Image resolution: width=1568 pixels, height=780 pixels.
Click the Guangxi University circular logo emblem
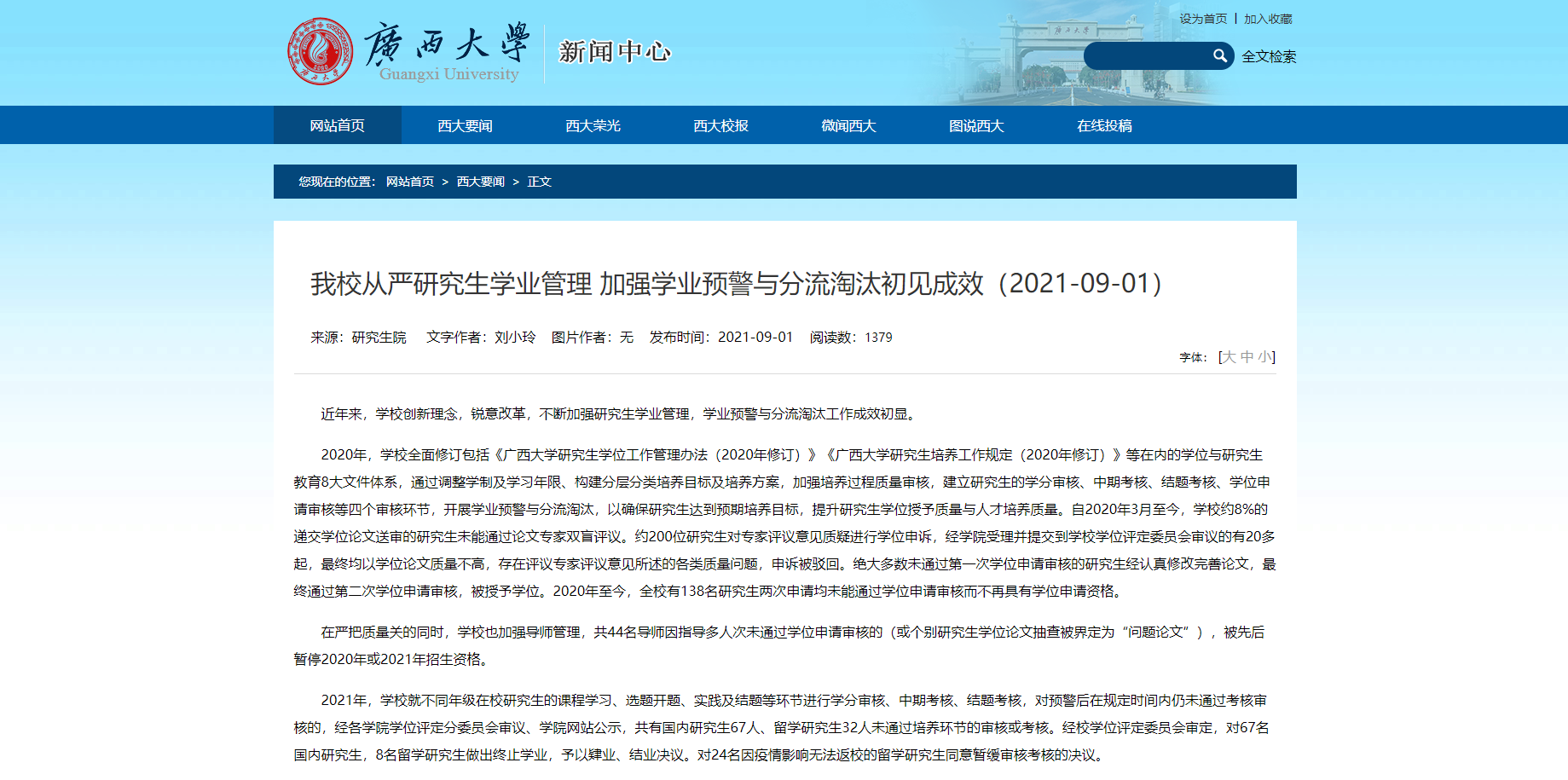tap(320, 52)
